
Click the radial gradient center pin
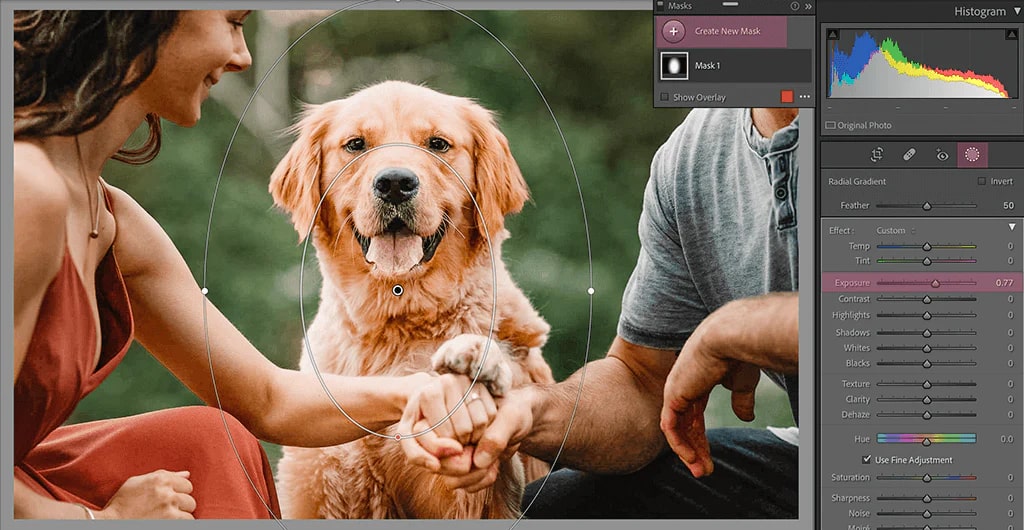click(398, 290)
